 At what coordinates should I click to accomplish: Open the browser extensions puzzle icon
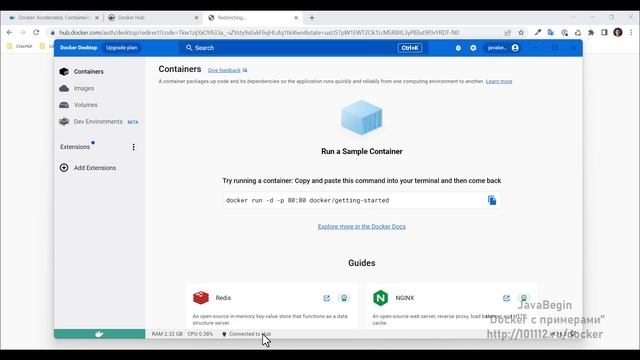[x=591, y=33]
